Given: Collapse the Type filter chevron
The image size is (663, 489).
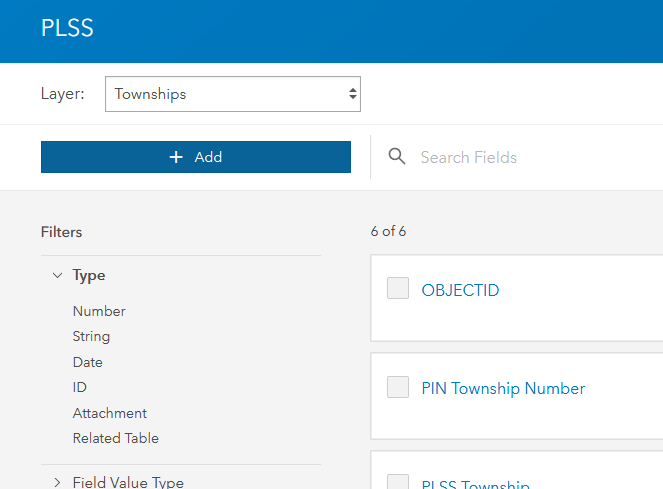Looking at the screenshot, I should [58, 275].
